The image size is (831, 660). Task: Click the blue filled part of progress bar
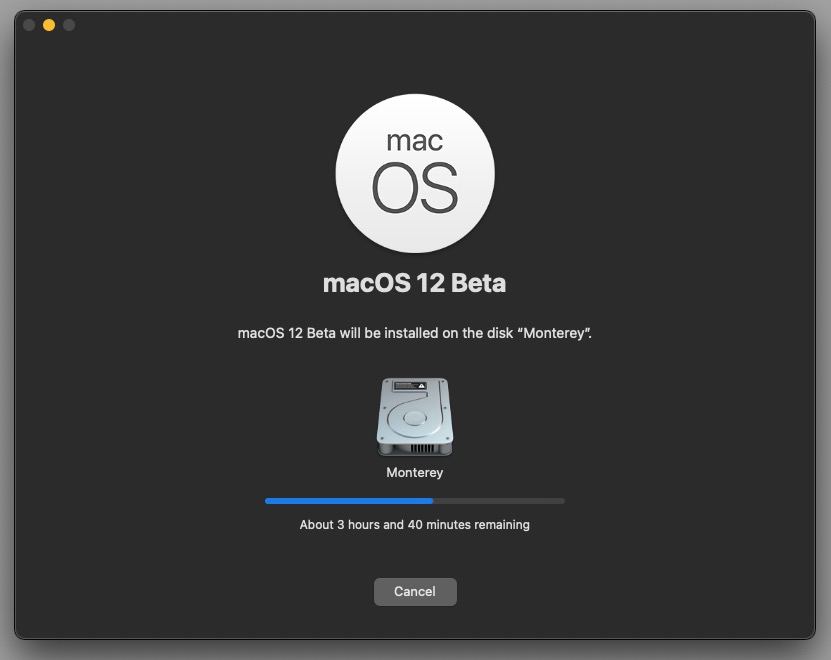[x=349, y=501]
